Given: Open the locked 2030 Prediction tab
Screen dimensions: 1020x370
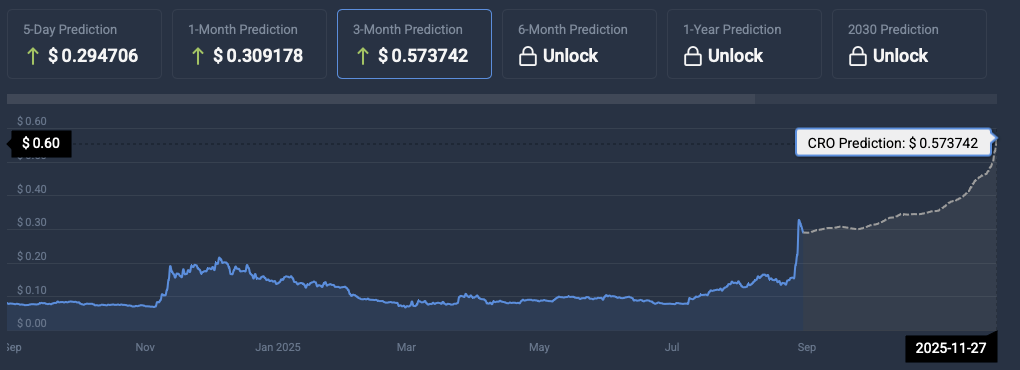Looking at the screenshot, I should (x=909, y=44).
